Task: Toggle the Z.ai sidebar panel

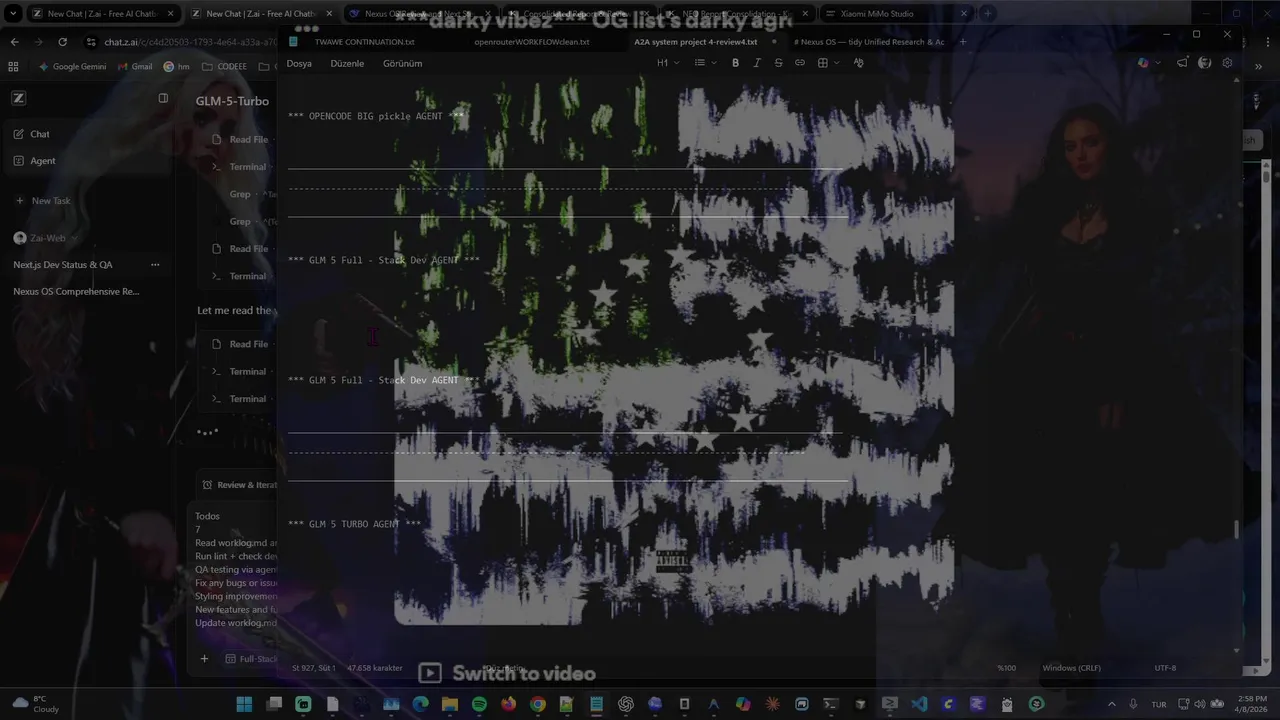Action: pos(163,98)
